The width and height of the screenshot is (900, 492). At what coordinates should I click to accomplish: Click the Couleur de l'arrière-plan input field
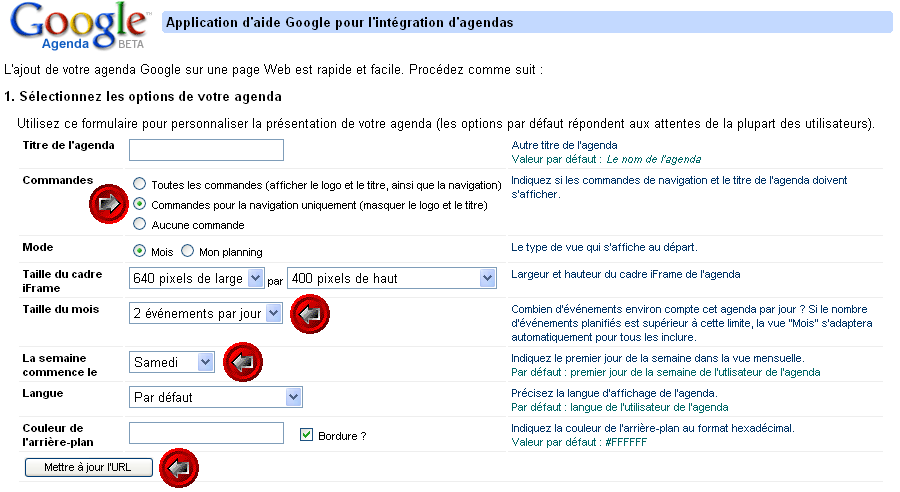point(206,433)
